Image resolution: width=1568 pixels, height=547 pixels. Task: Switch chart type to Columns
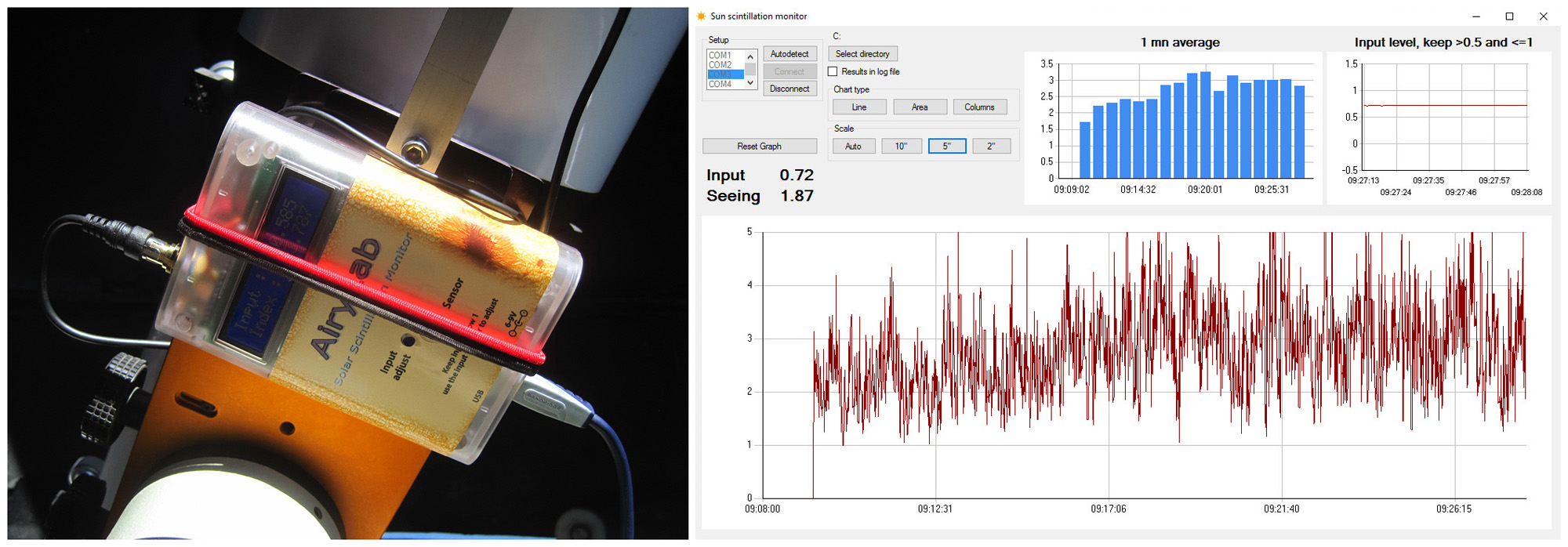[979, 107]
